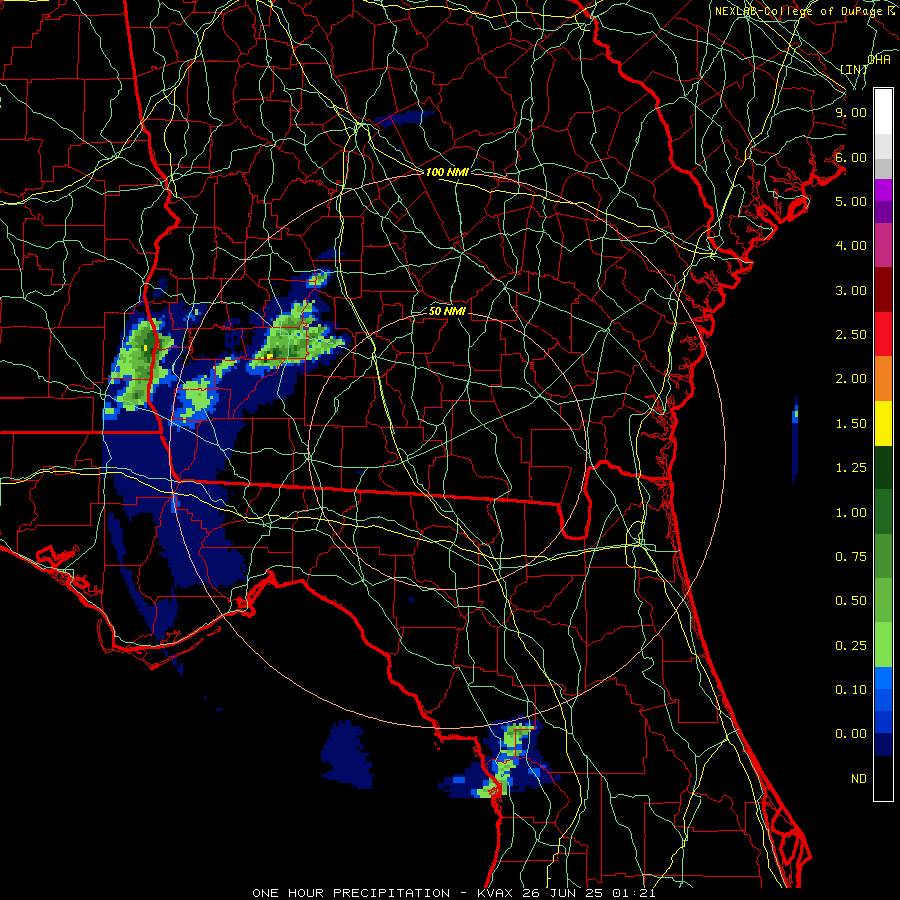Click the 1.00 legend value

[851, 513]
